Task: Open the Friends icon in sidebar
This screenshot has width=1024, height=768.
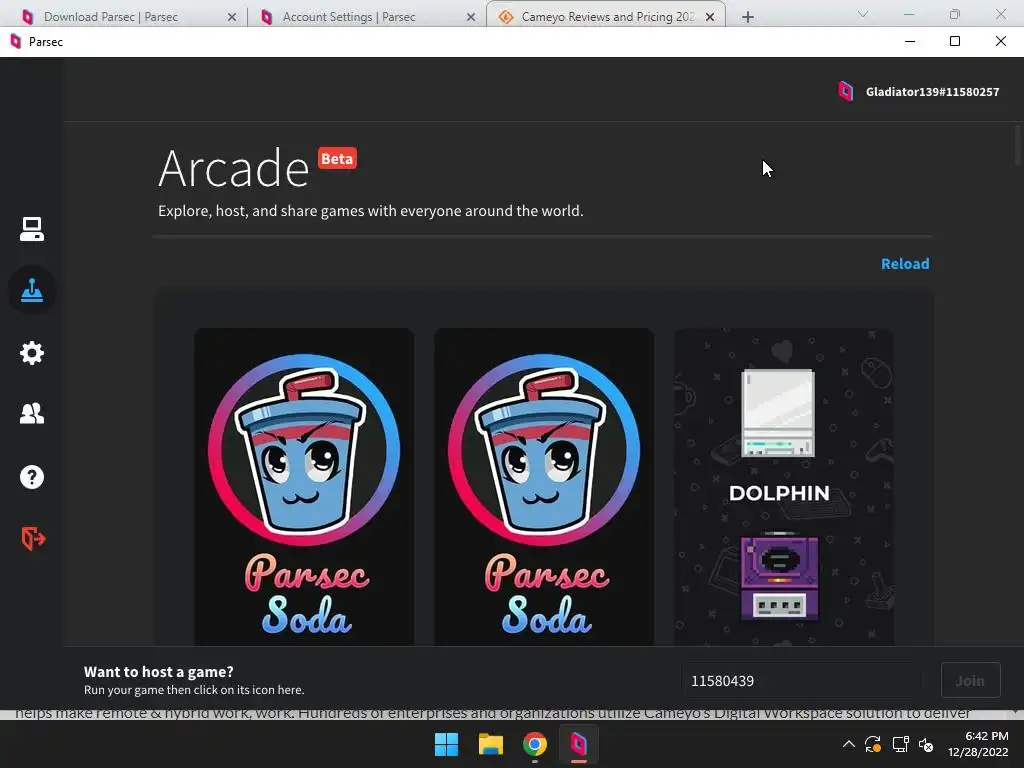Action: tap(31, 413)
